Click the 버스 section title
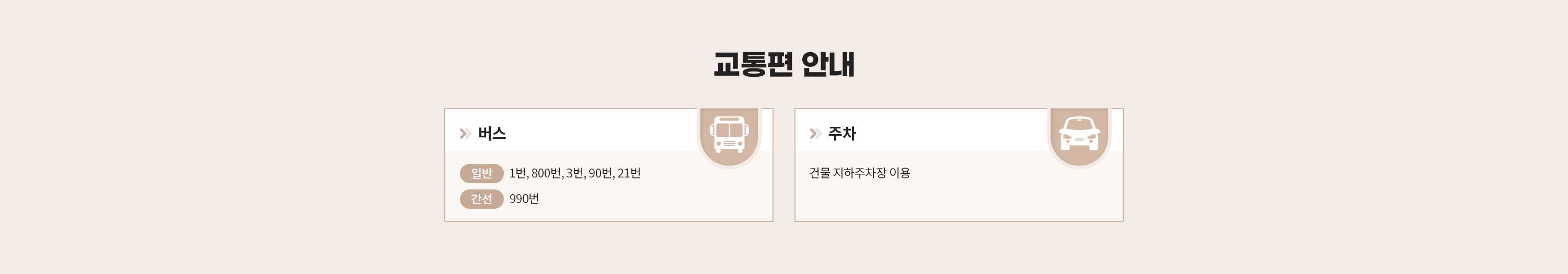1568x274 pixels. (492, 134)
